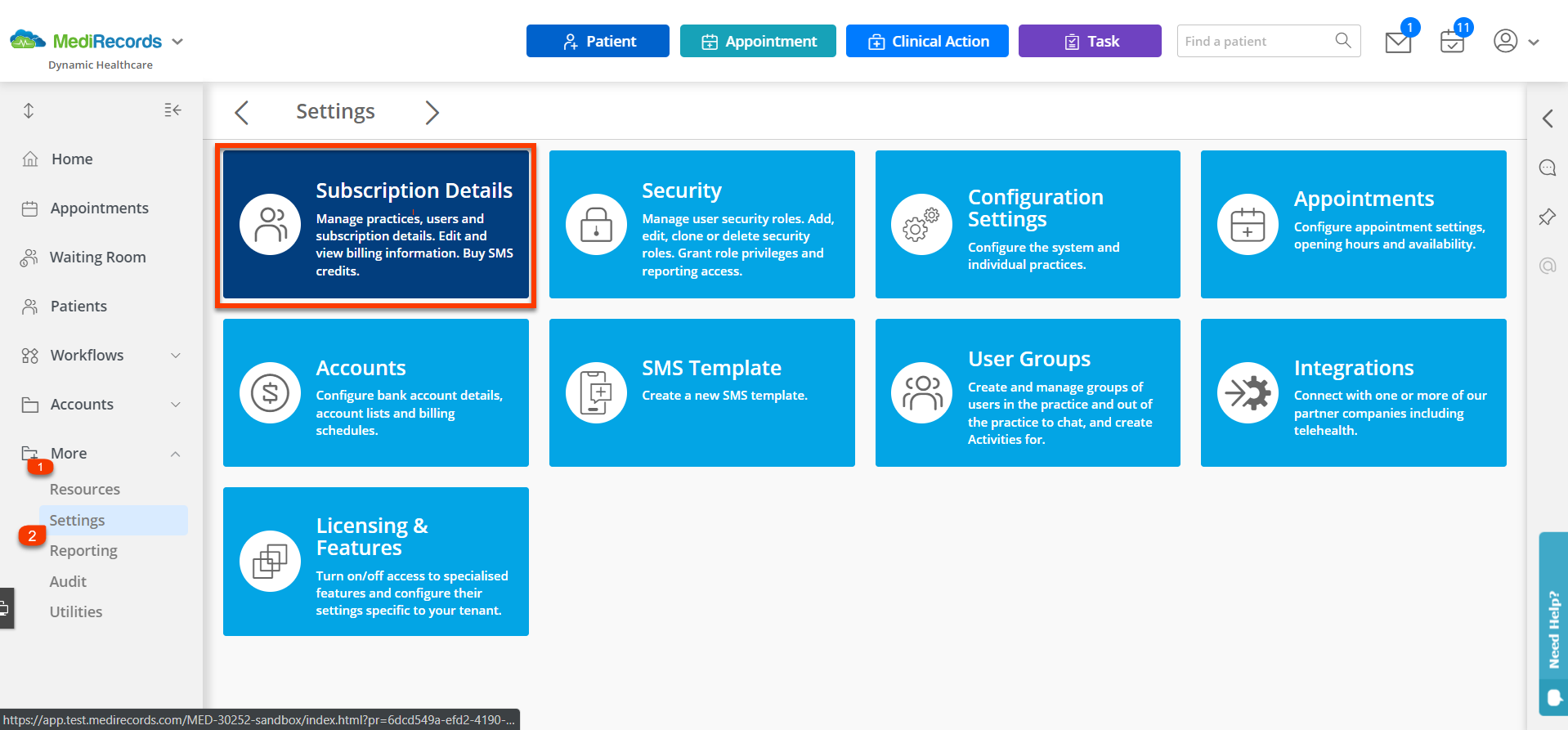Collapse the left sidebar menu icon
1568x730 pixels.
(172, 110)
